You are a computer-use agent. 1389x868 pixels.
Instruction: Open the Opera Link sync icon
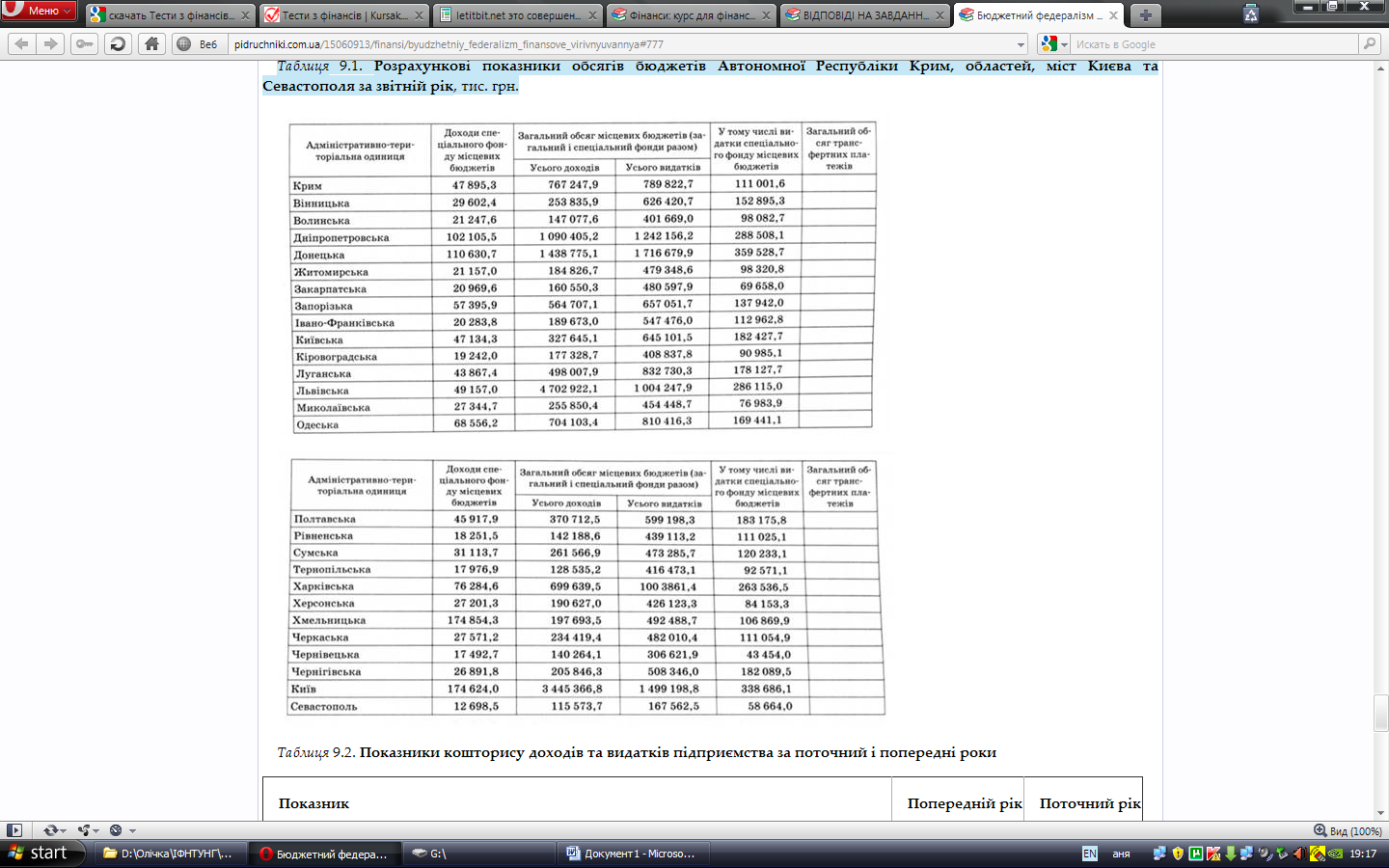click(x=50, y=830)
